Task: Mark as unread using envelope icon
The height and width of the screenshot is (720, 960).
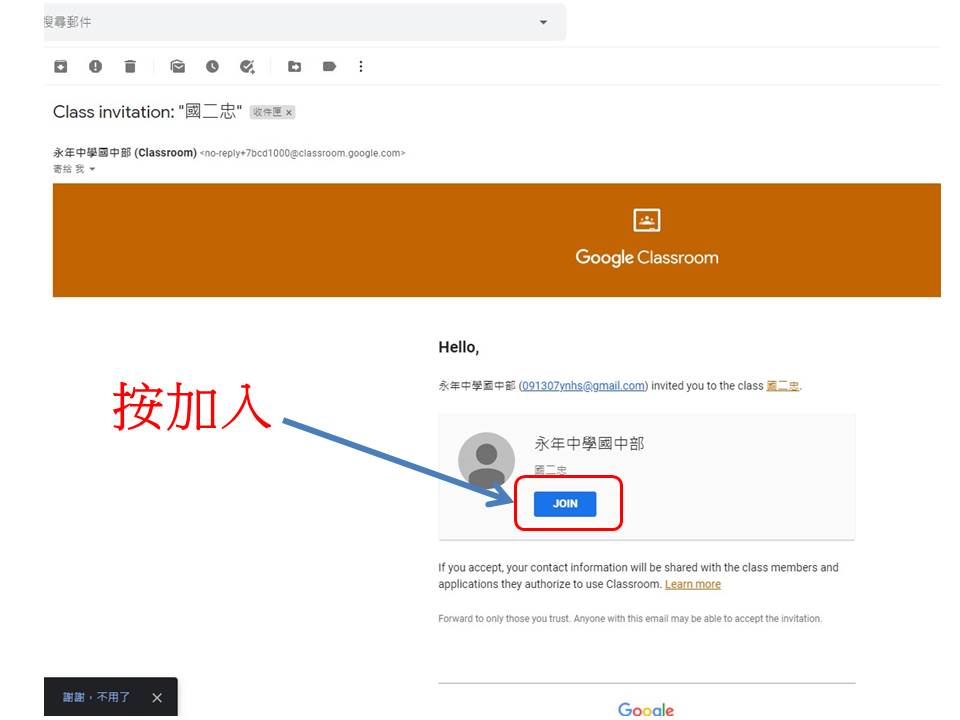Action: click(178, 66)
